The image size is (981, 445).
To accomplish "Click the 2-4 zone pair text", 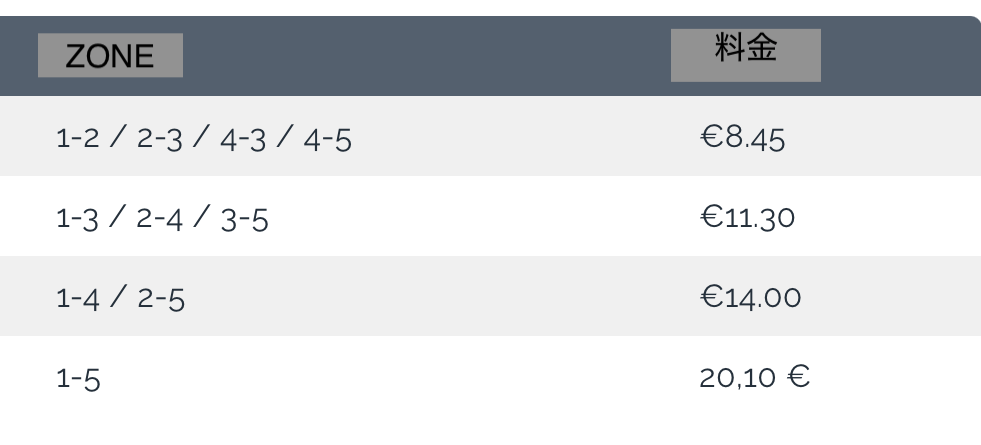I will (160, 220).
